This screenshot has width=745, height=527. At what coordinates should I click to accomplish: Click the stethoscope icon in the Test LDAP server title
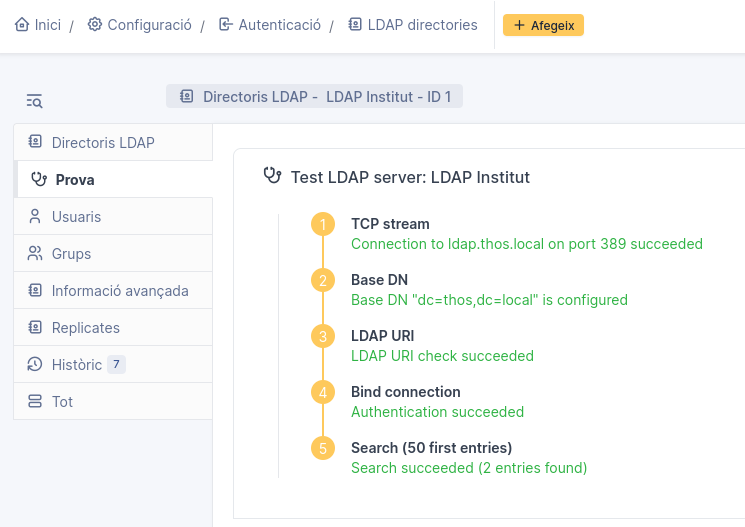(273, 175)
